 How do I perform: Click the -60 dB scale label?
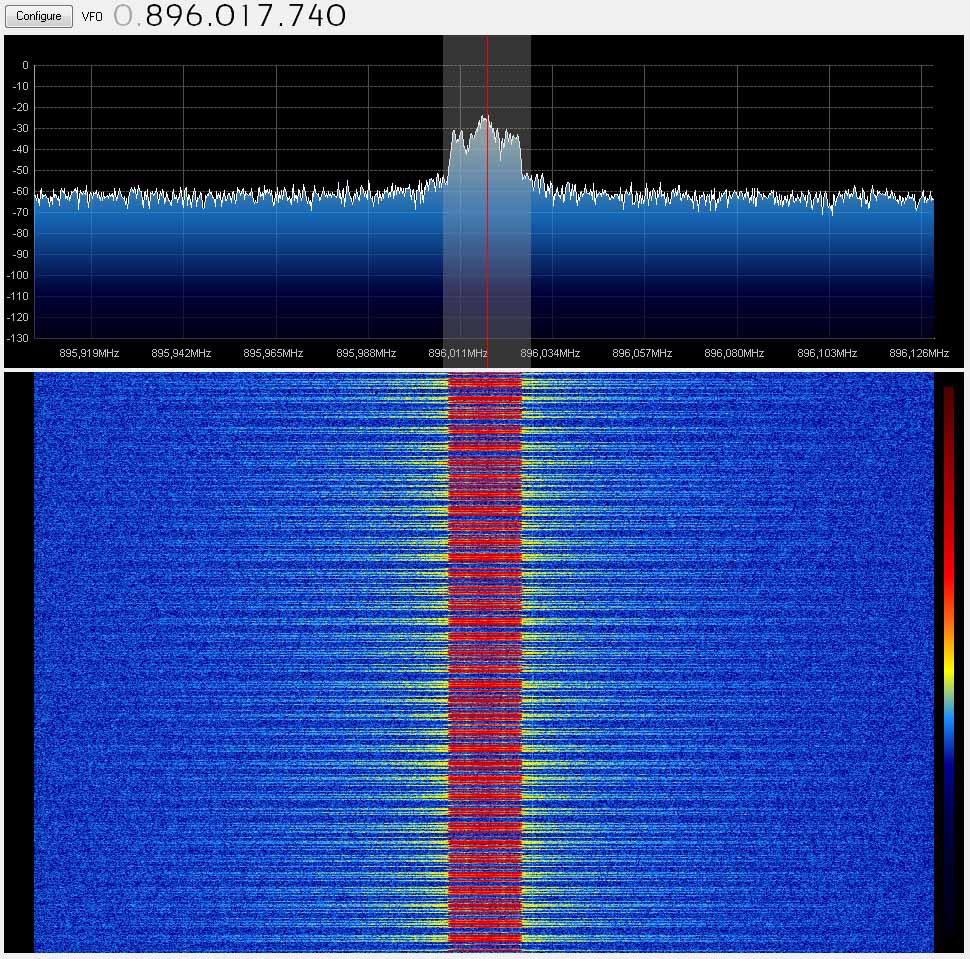pyautogui.click(x=20, y=191)
